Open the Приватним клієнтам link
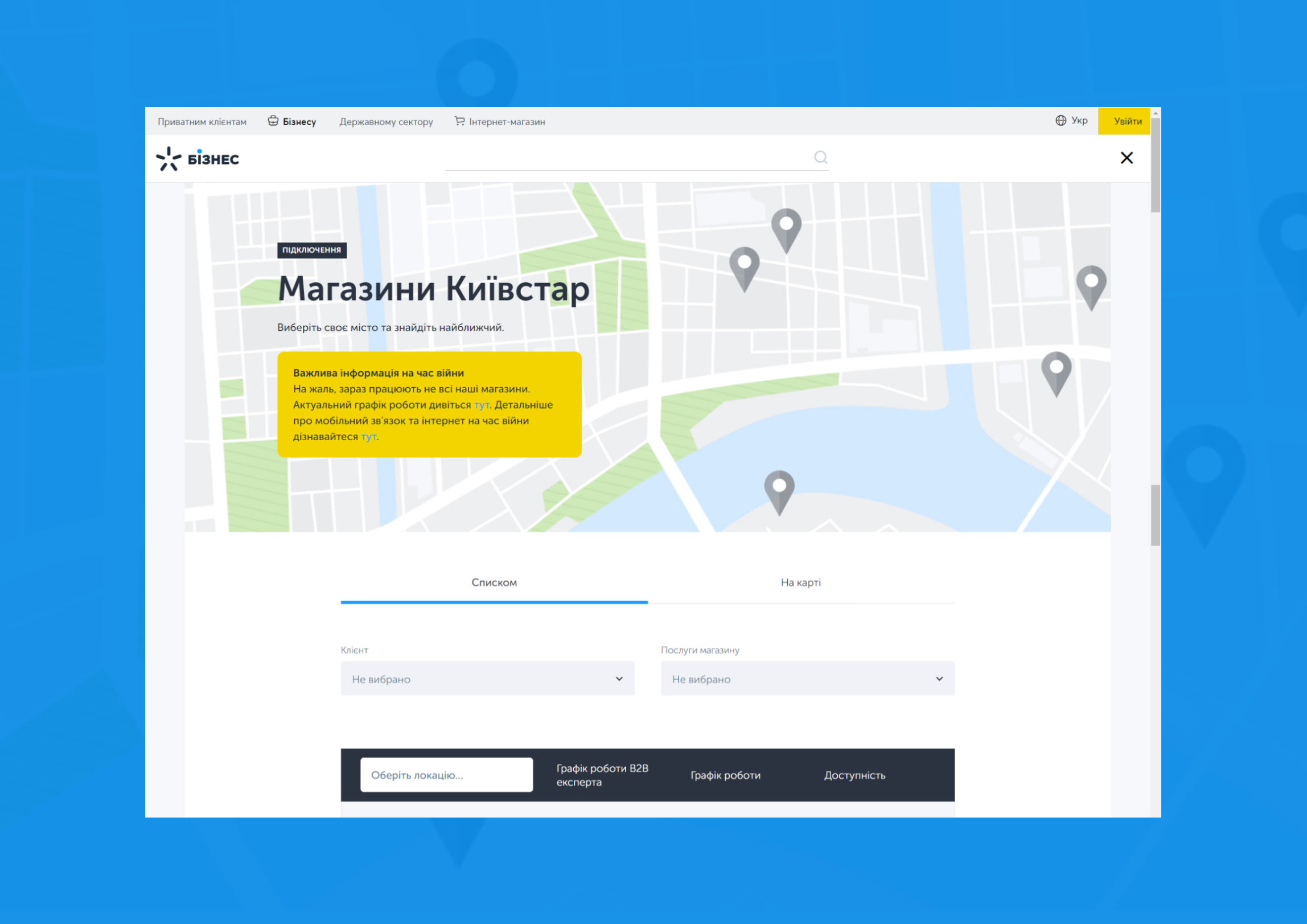This screenshot has width=1307, height=924. point(202,122)
